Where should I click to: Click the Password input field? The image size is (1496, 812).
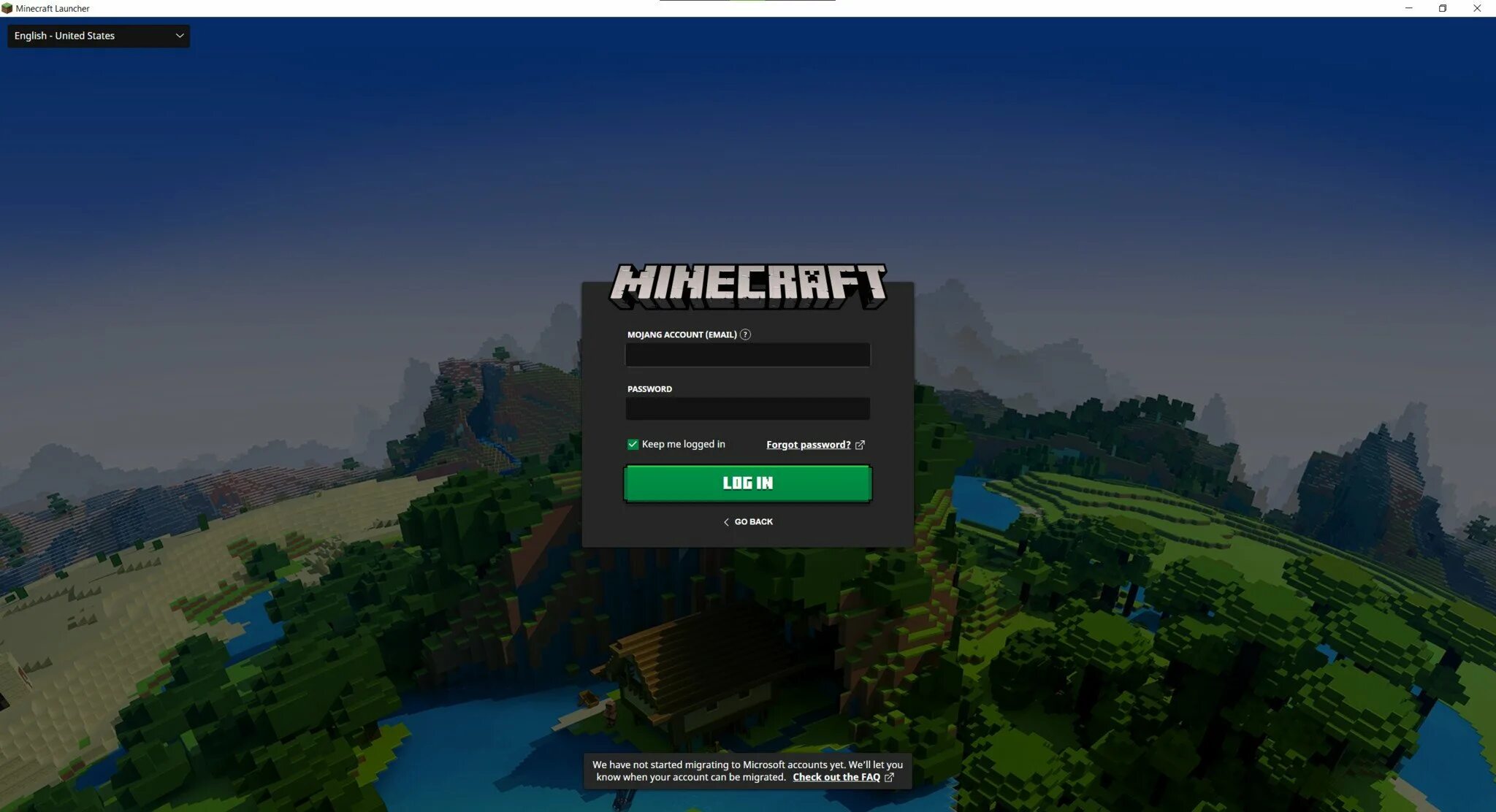(748, 409)
